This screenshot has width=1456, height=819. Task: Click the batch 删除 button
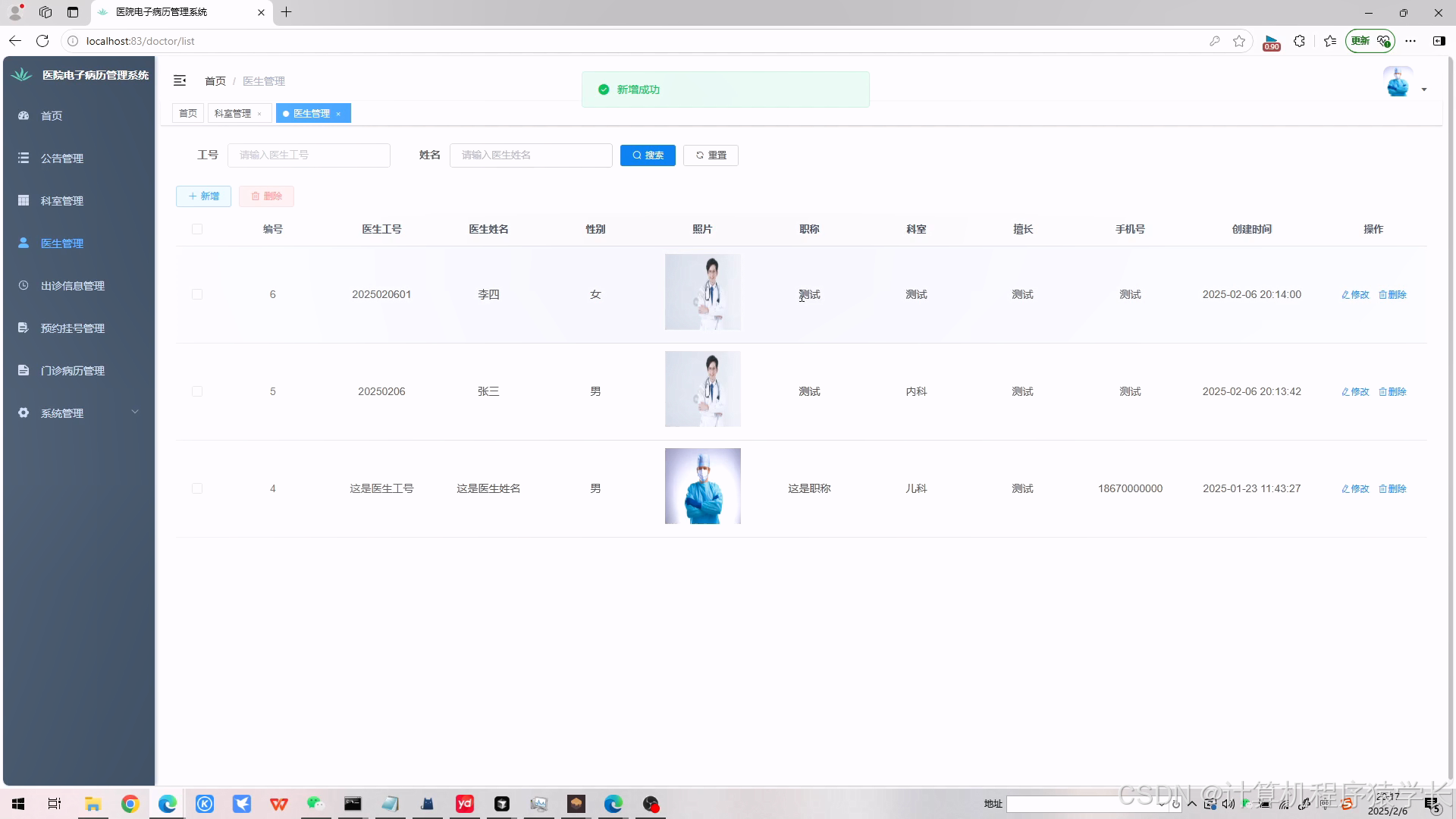point(266,196)
